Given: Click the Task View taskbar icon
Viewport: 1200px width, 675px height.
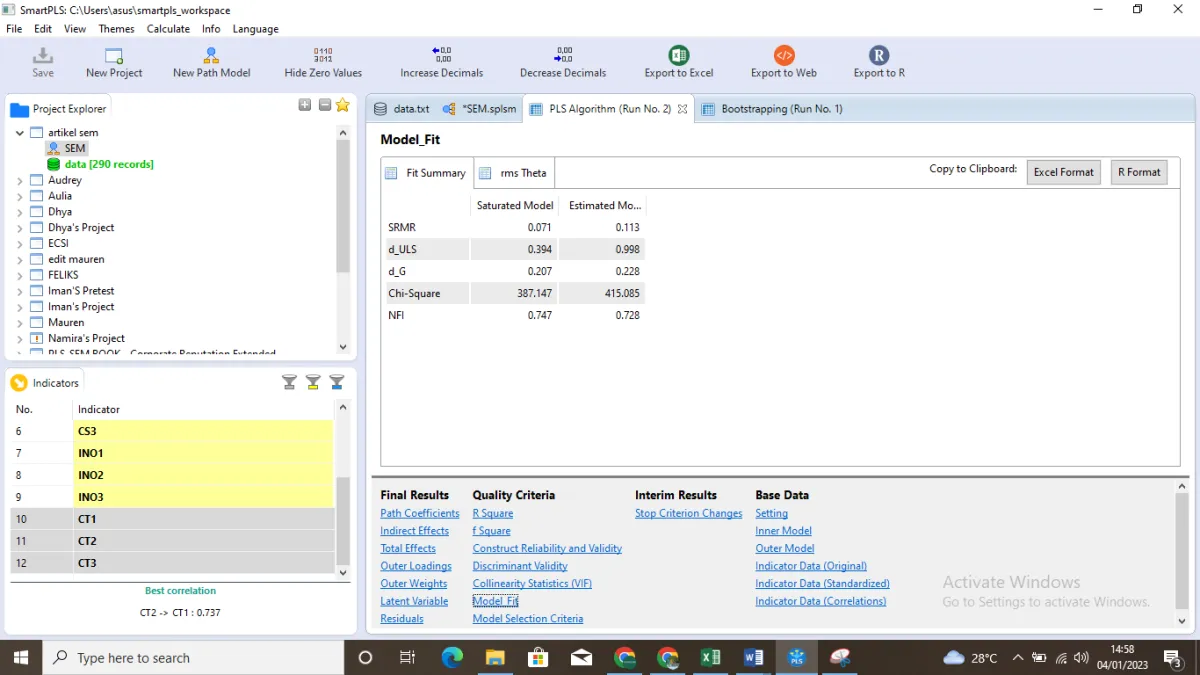Looking at the screenshot, I should pyautogui.click(x=407, y=657).
